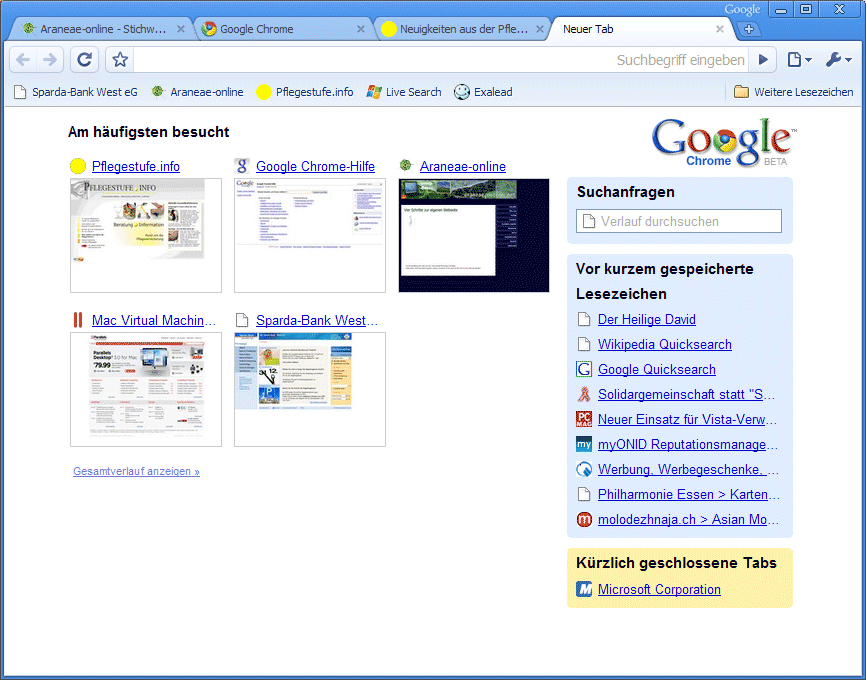Screen dimensions: 866x680
Task: Bookmark this page with the star icon
Action: click(x=120, y=60)
